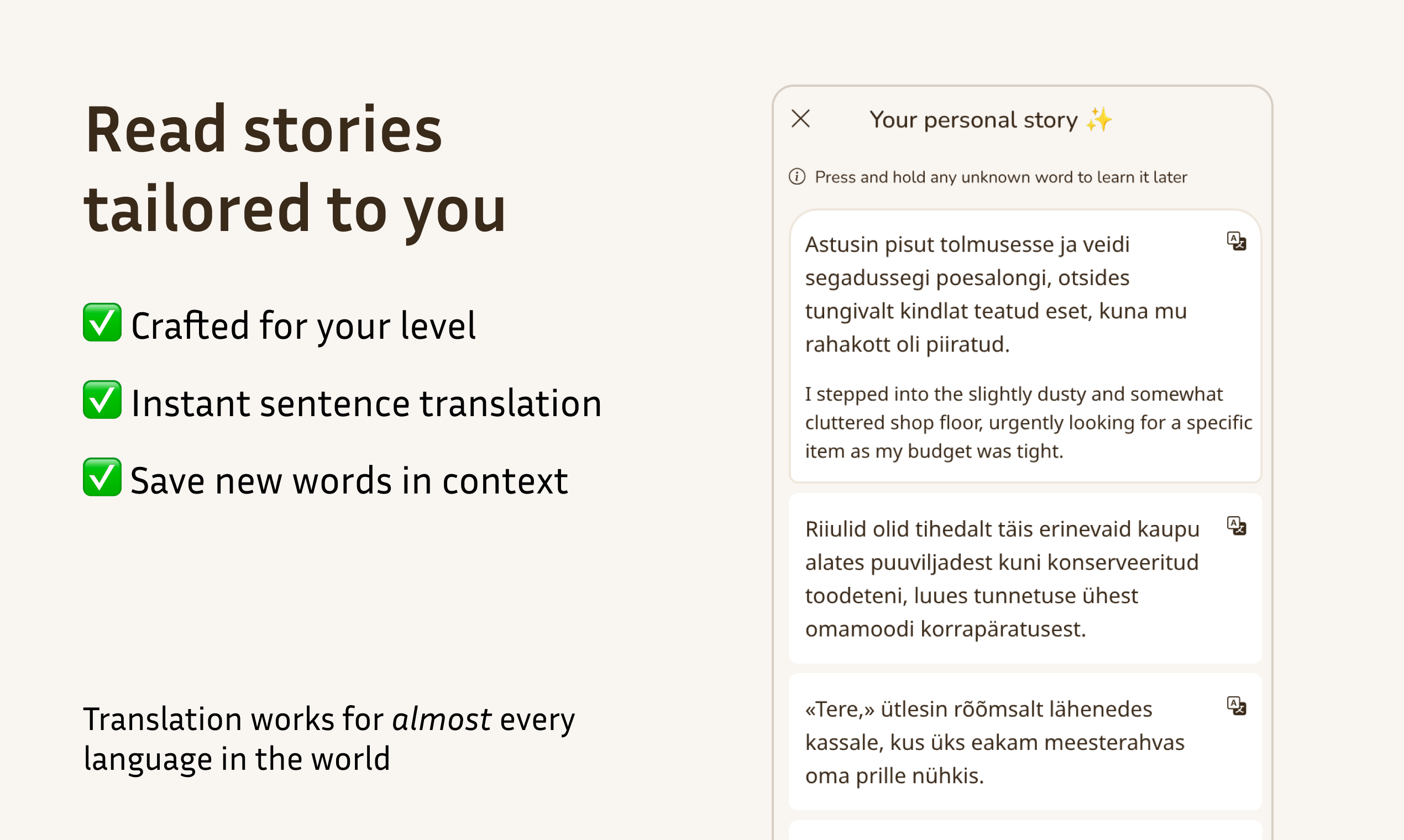
Task: Click the 'Your personal story' title
Action: click(974, 120)
